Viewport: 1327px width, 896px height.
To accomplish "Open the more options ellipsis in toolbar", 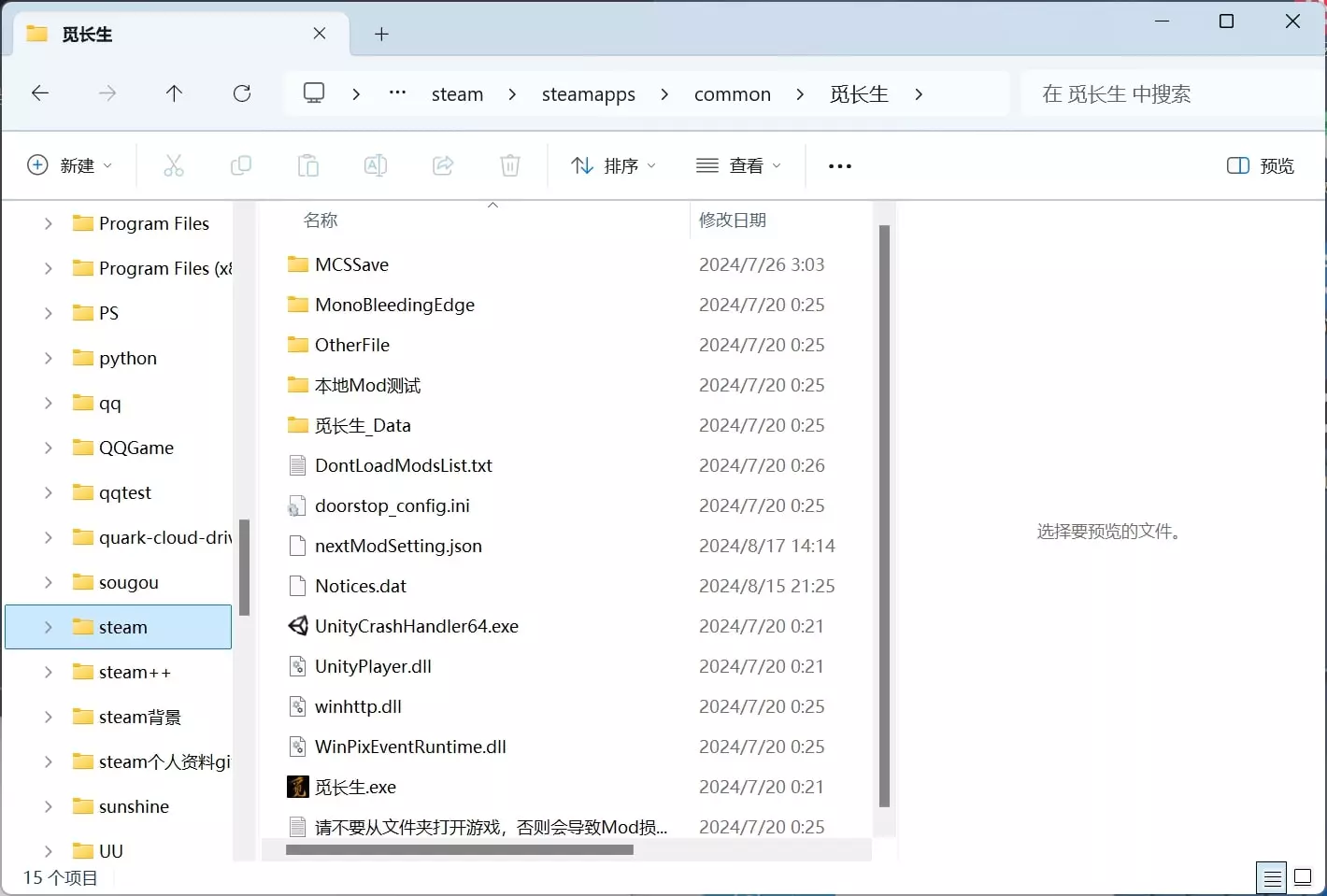I will 840,166.
